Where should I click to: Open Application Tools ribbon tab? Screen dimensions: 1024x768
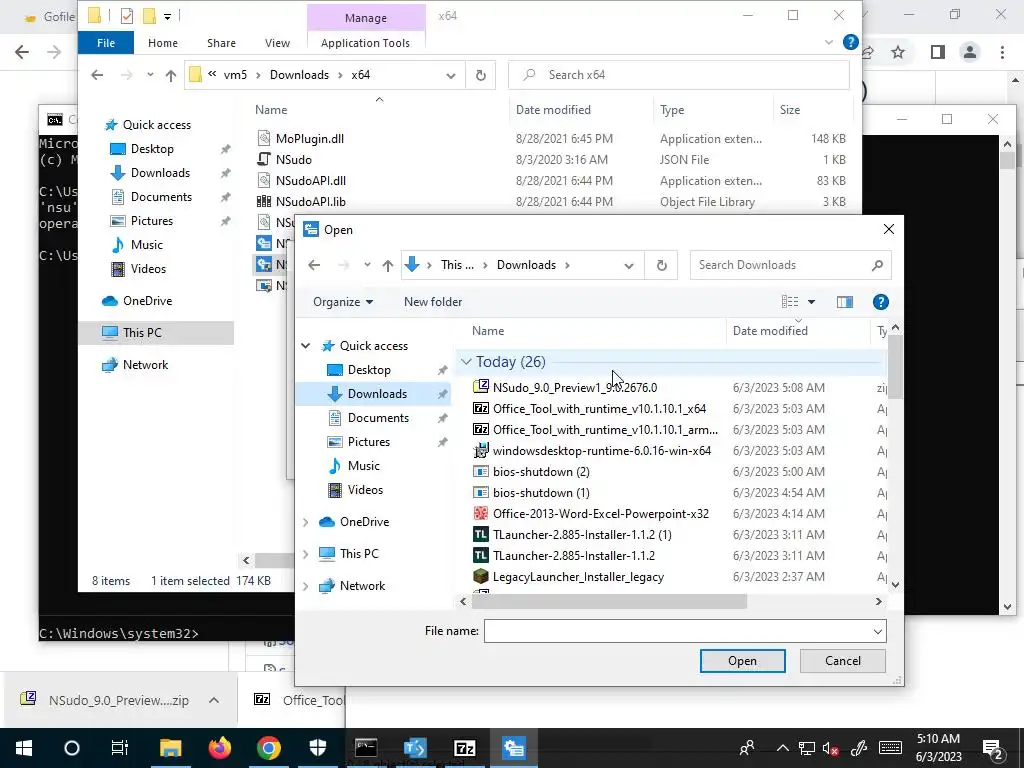pos(366,43)
